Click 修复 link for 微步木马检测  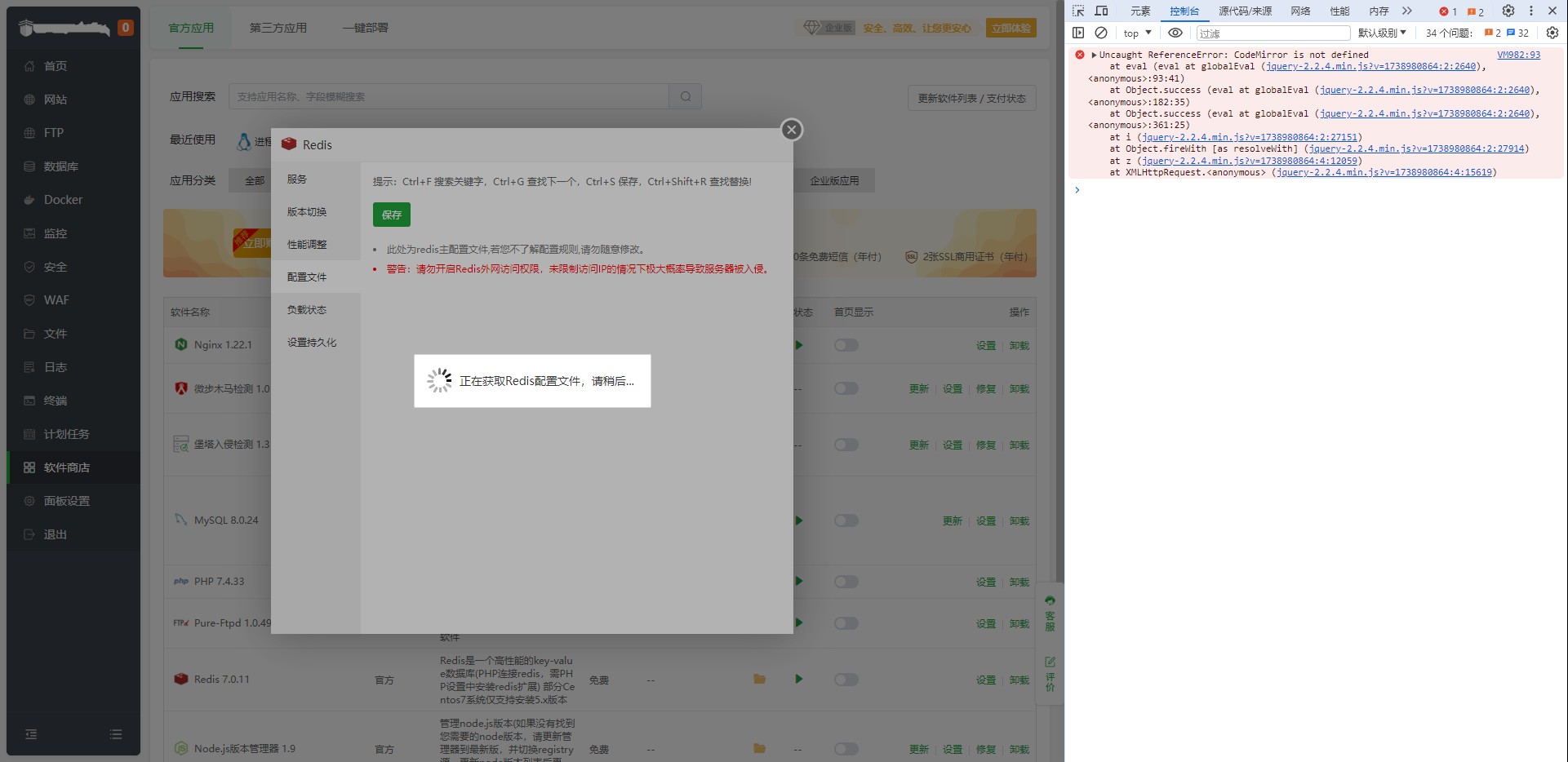pos(986,388)
